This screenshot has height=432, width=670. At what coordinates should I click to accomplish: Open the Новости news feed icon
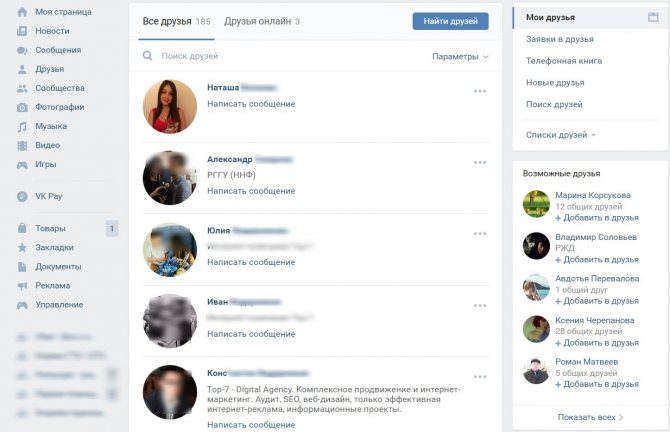[22, 31]
